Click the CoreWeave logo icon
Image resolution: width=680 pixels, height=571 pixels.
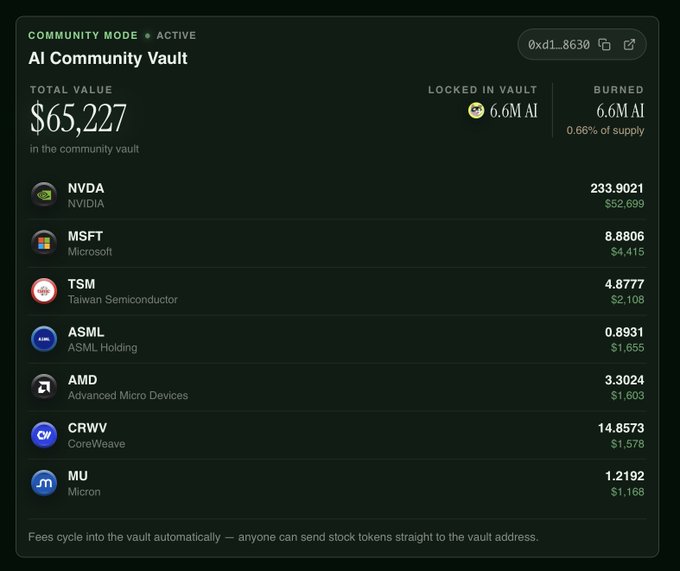(44, 435)
